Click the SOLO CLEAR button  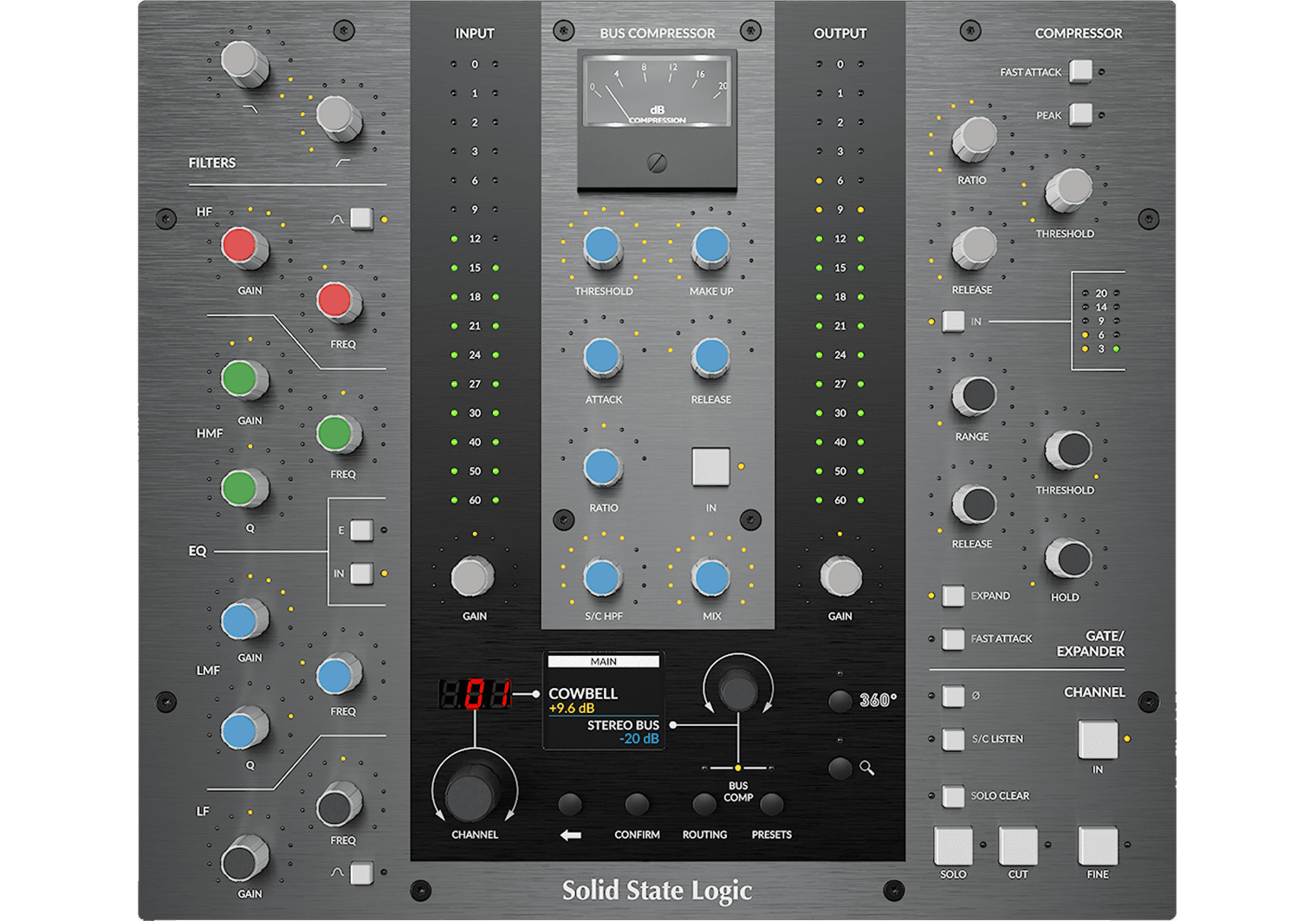click(x=953, y=795)
